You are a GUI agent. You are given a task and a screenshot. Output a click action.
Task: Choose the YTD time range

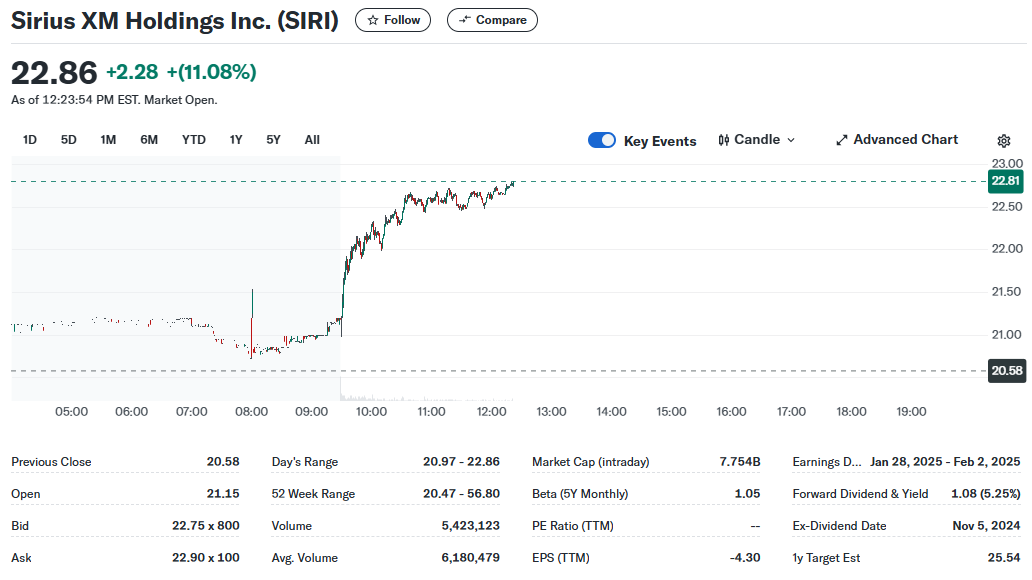[x=193, y=140]
